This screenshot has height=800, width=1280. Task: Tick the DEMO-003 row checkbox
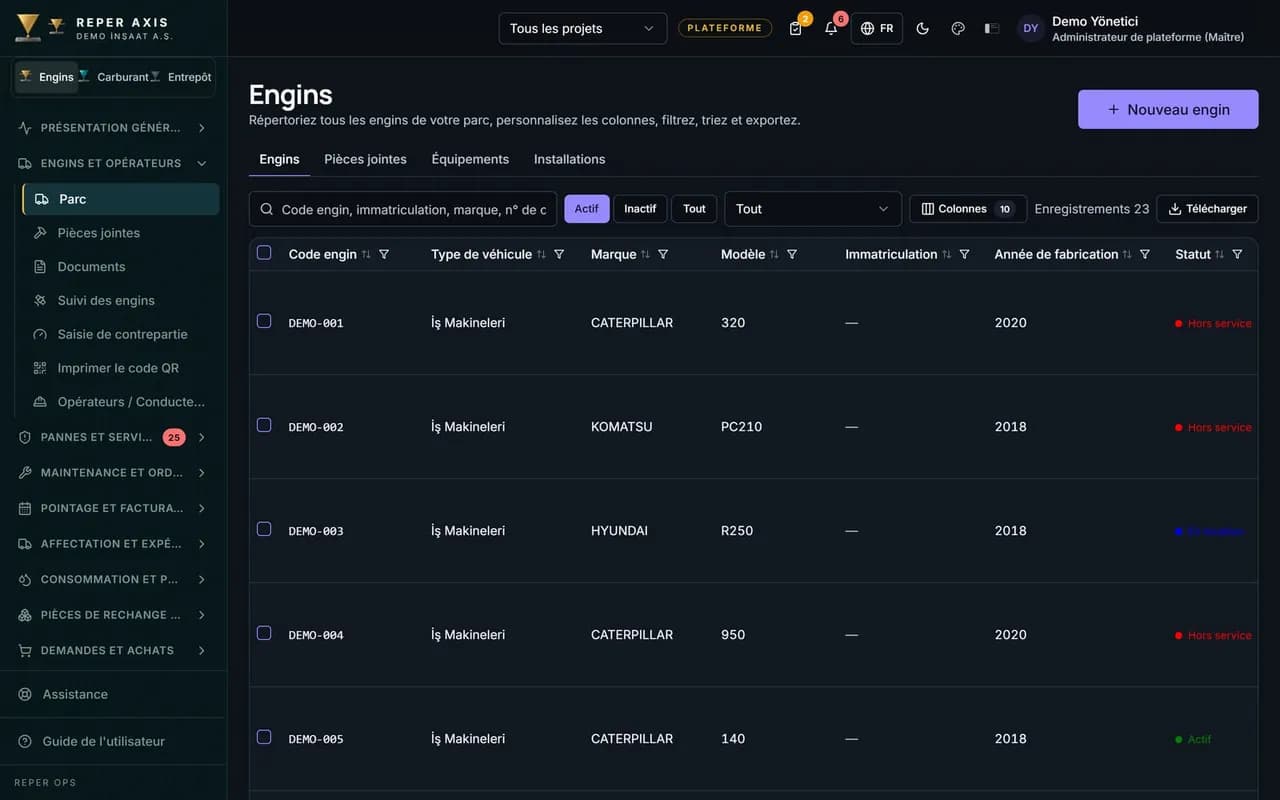pyautogui.click(x=264, y=529)
